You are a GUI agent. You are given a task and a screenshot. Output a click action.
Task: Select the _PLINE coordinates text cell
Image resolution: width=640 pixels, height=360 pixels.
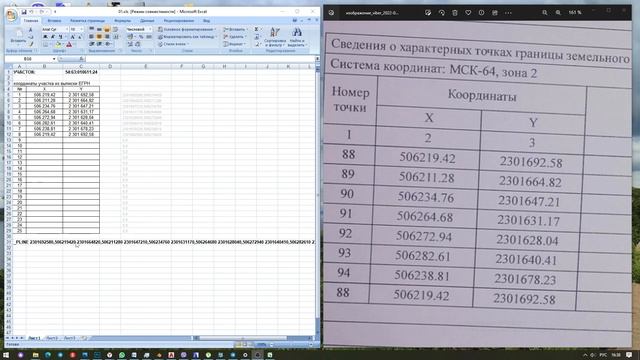[x=163, y=242]
